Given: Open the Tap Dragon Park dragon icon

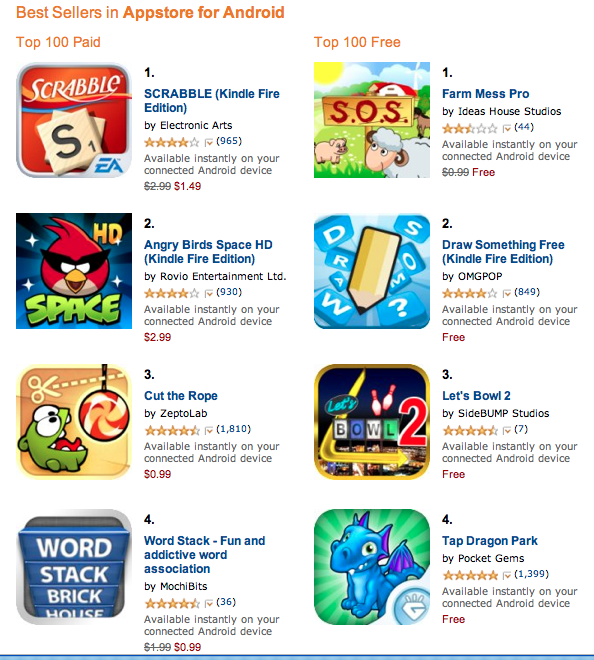Looking at the screenshot, I should coord(372,567).
